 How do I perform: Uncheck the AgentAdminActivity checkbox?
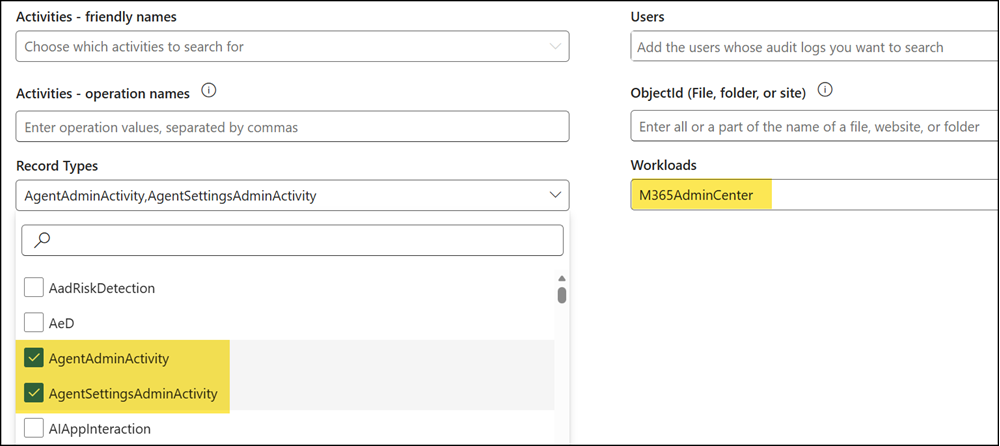[33, 359]
